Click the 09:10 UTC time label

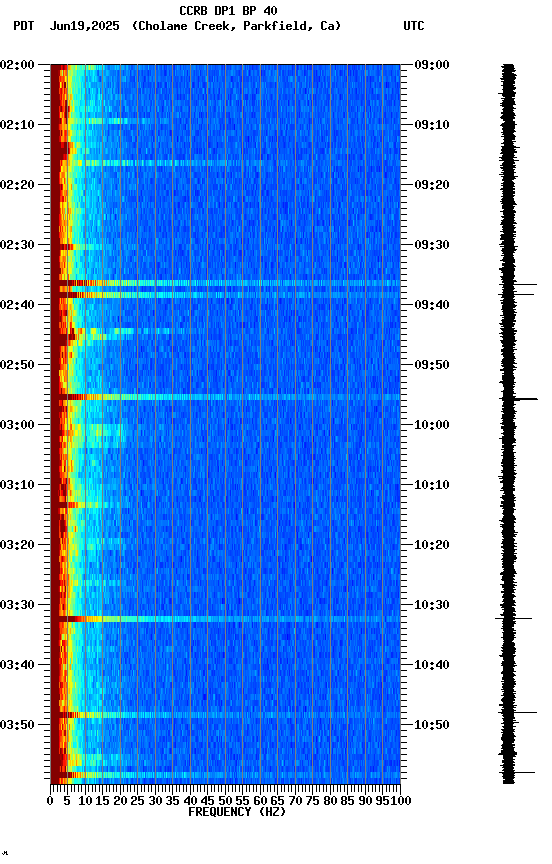click(x=432, y=125)
